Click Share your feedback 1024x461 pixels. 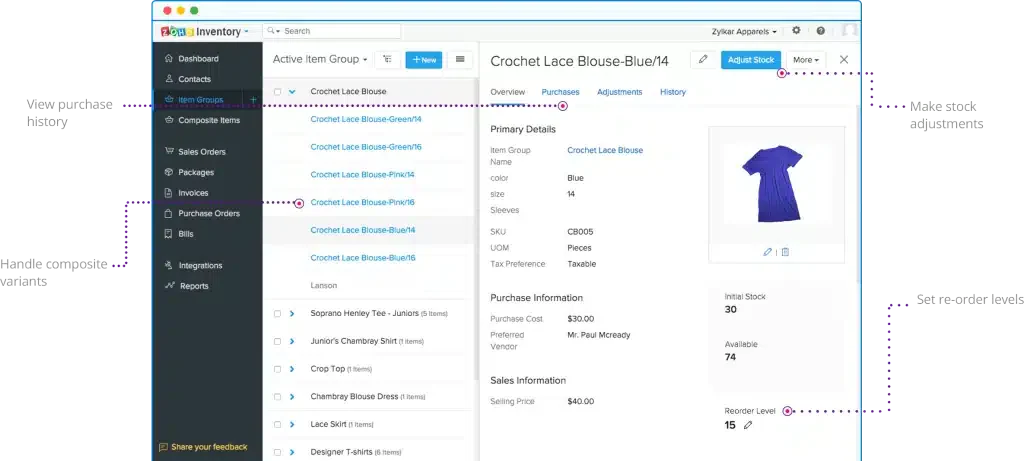pos(203,447)
